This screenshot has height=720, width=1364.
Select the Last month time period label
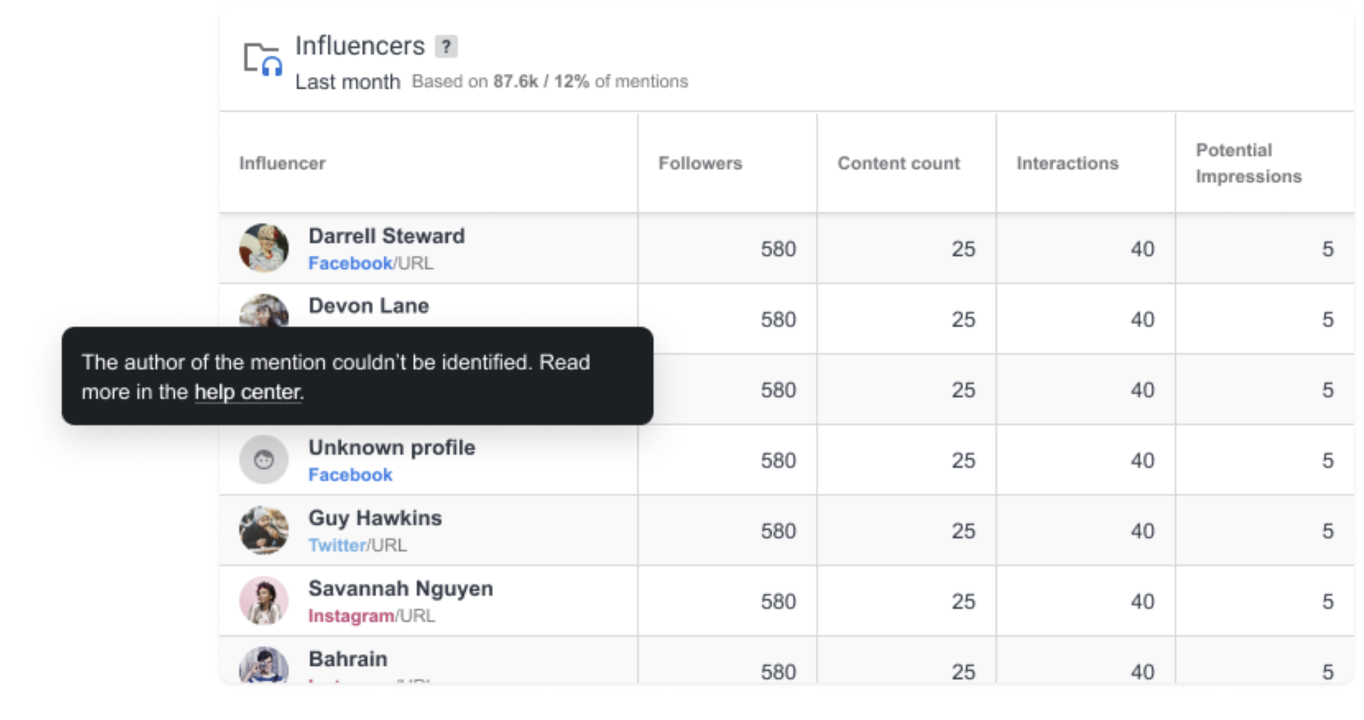(x=345, y=82)
